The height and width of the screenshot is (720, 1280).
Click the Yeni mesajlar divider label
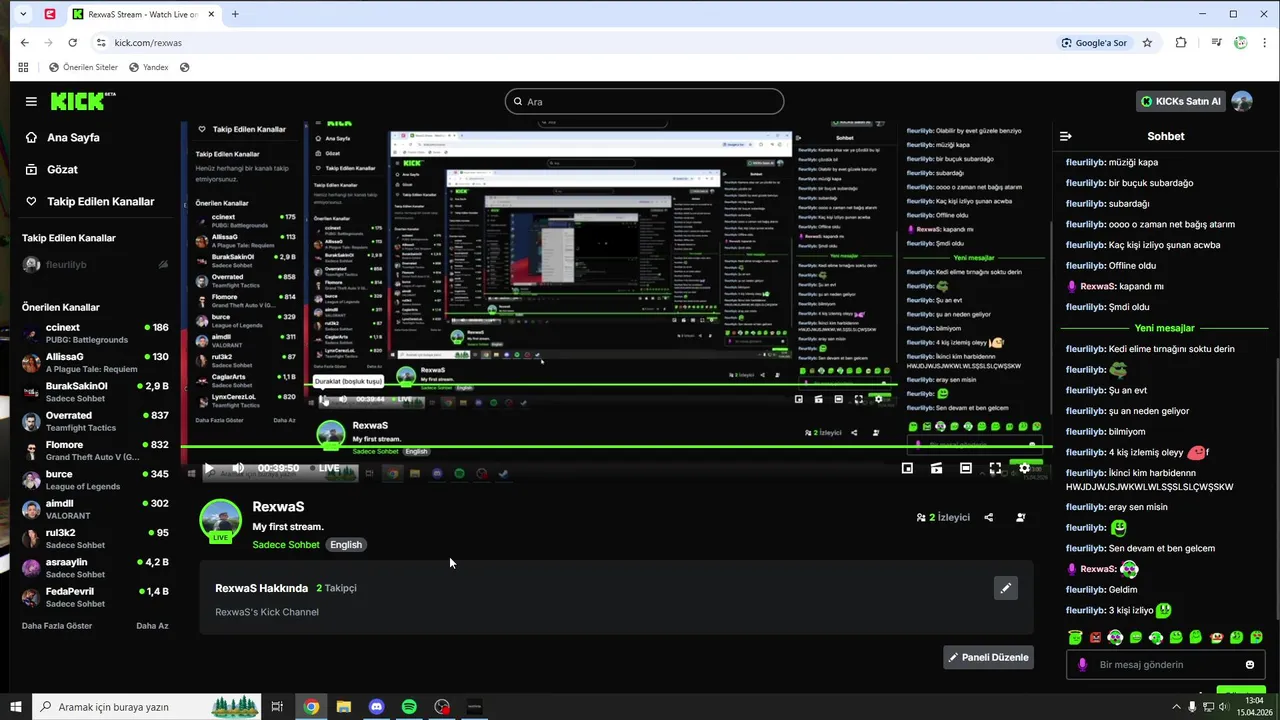[1164, 328]
